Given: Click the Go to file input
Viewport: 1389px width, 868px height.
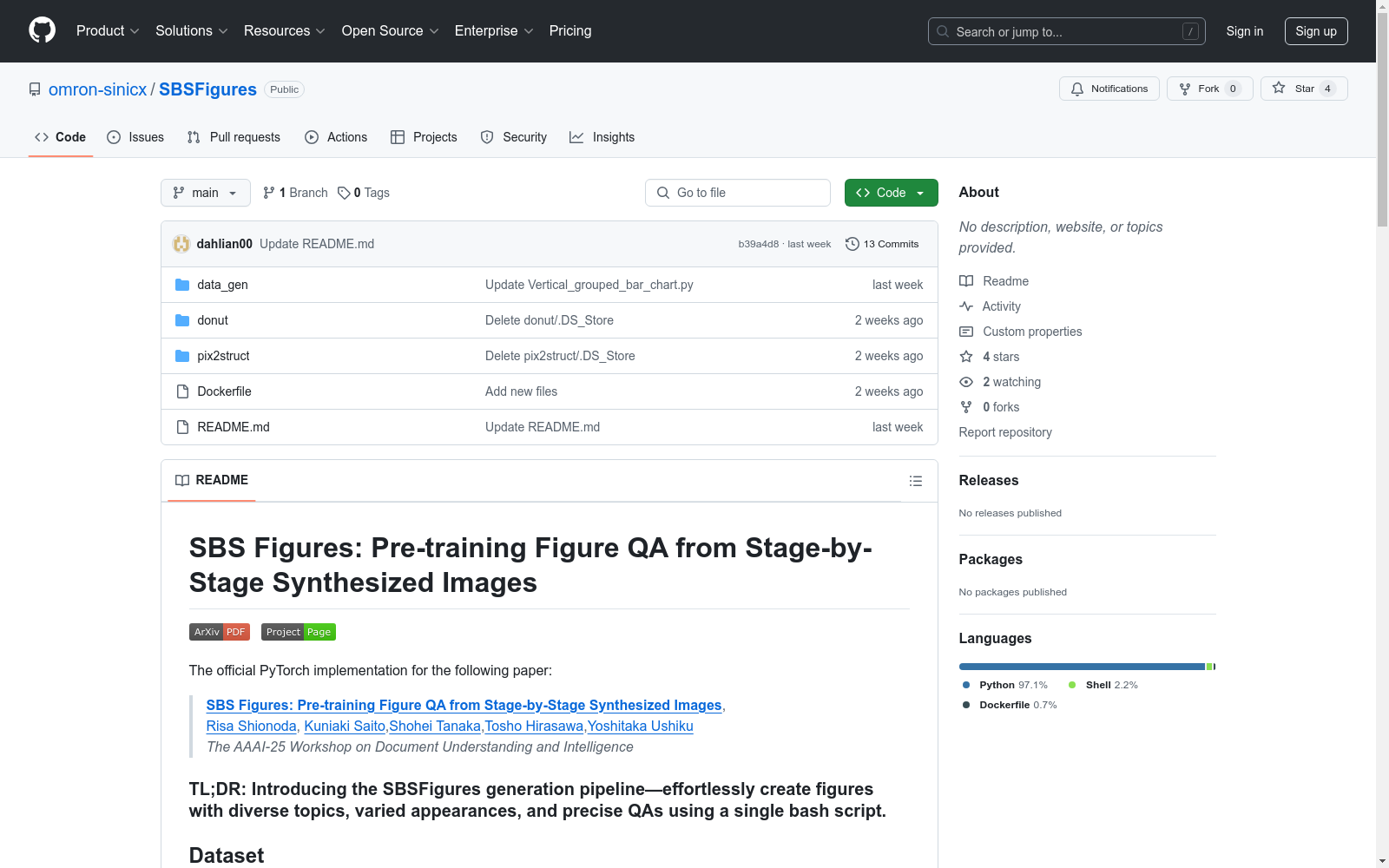Looking at the screenshot, I should pyautogui.click(x=738, y=193).
